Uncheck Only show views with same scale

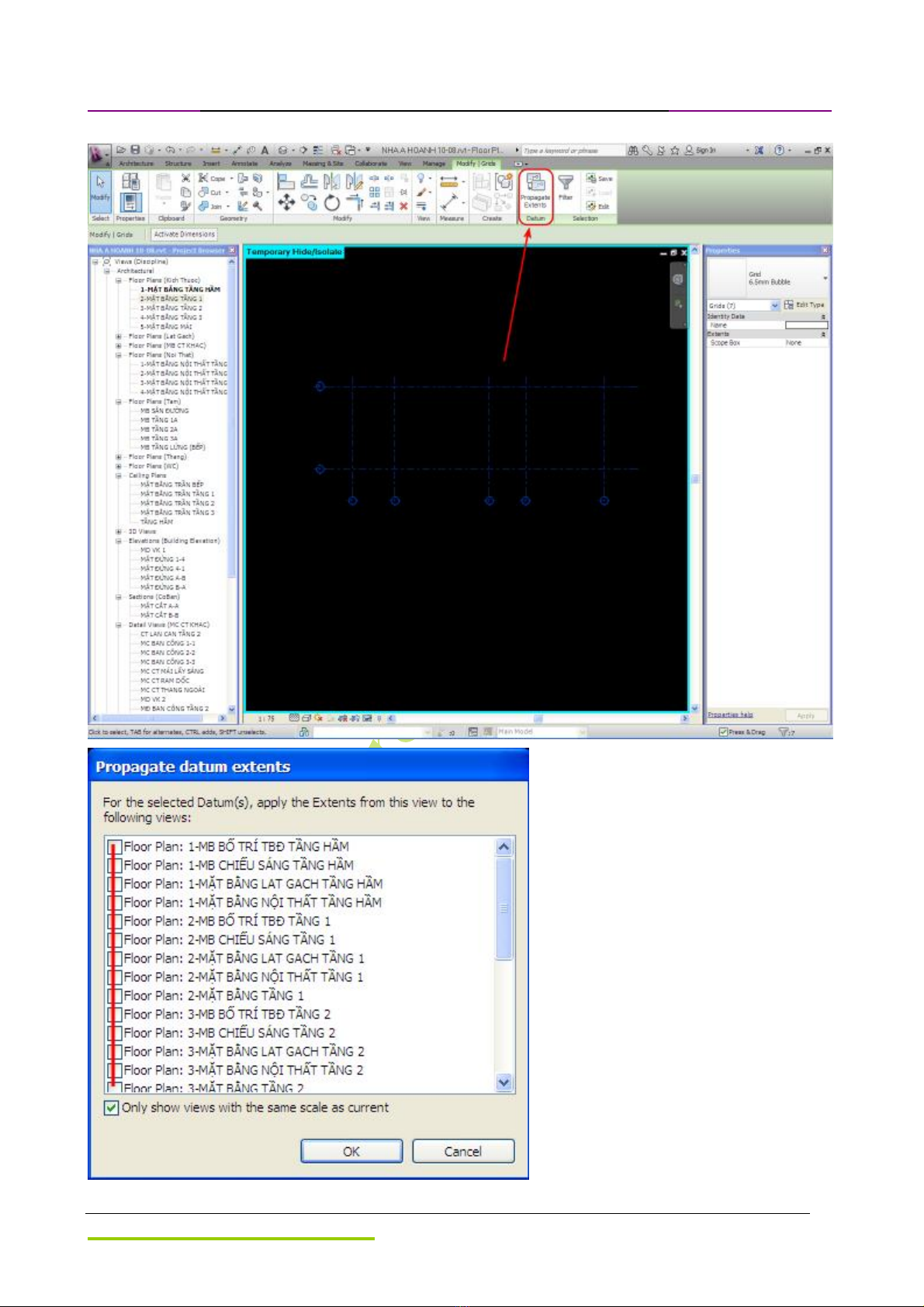(x=112, y=1108)
